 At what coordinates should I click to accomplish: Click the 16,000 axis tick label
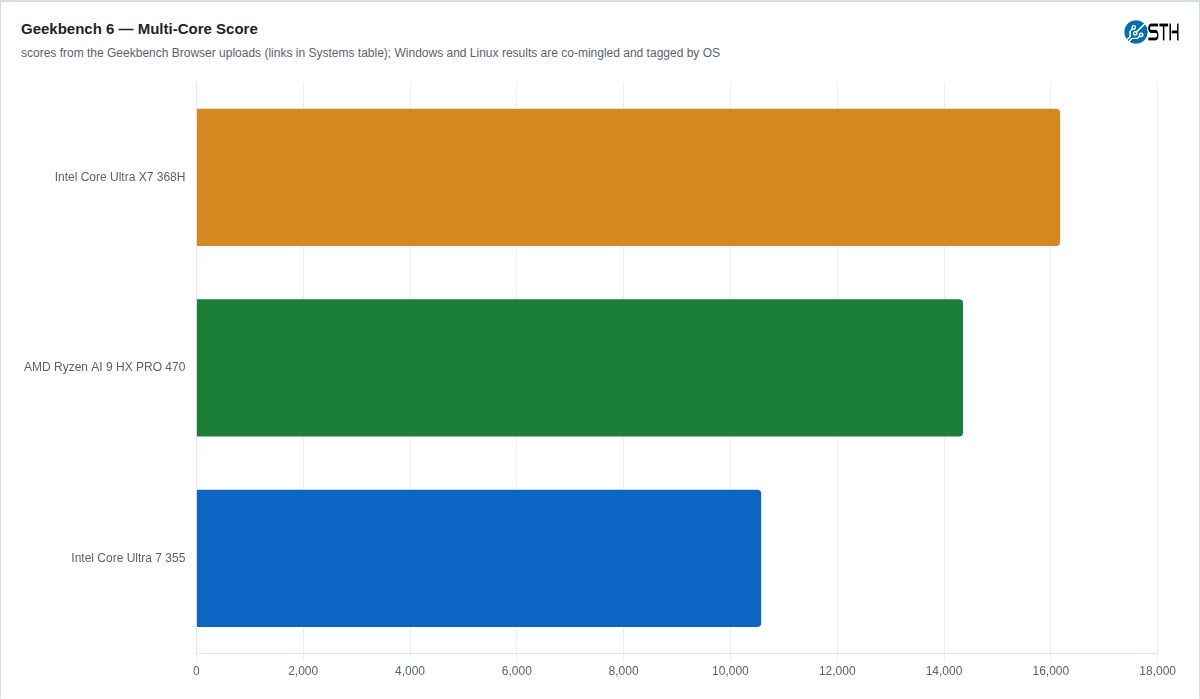point(1050,670)
